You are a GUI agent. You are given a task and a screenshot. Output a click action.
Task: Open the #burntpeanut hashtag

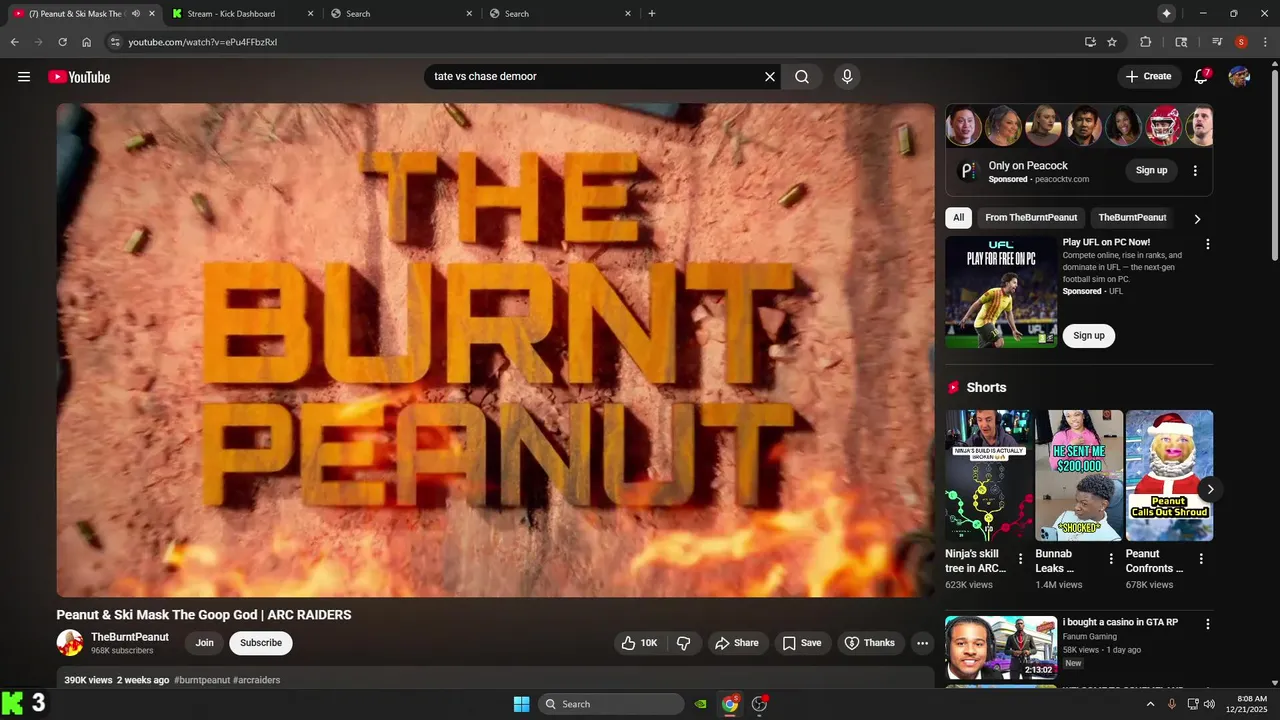pyautogui.click(x=202, y=680)
